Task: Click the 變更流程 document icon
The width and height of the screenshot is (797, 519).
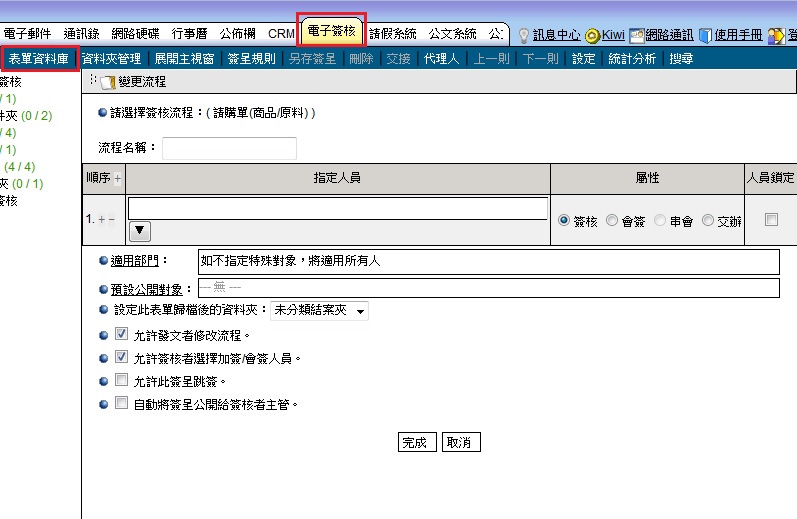Action: (x=108, y=81)
